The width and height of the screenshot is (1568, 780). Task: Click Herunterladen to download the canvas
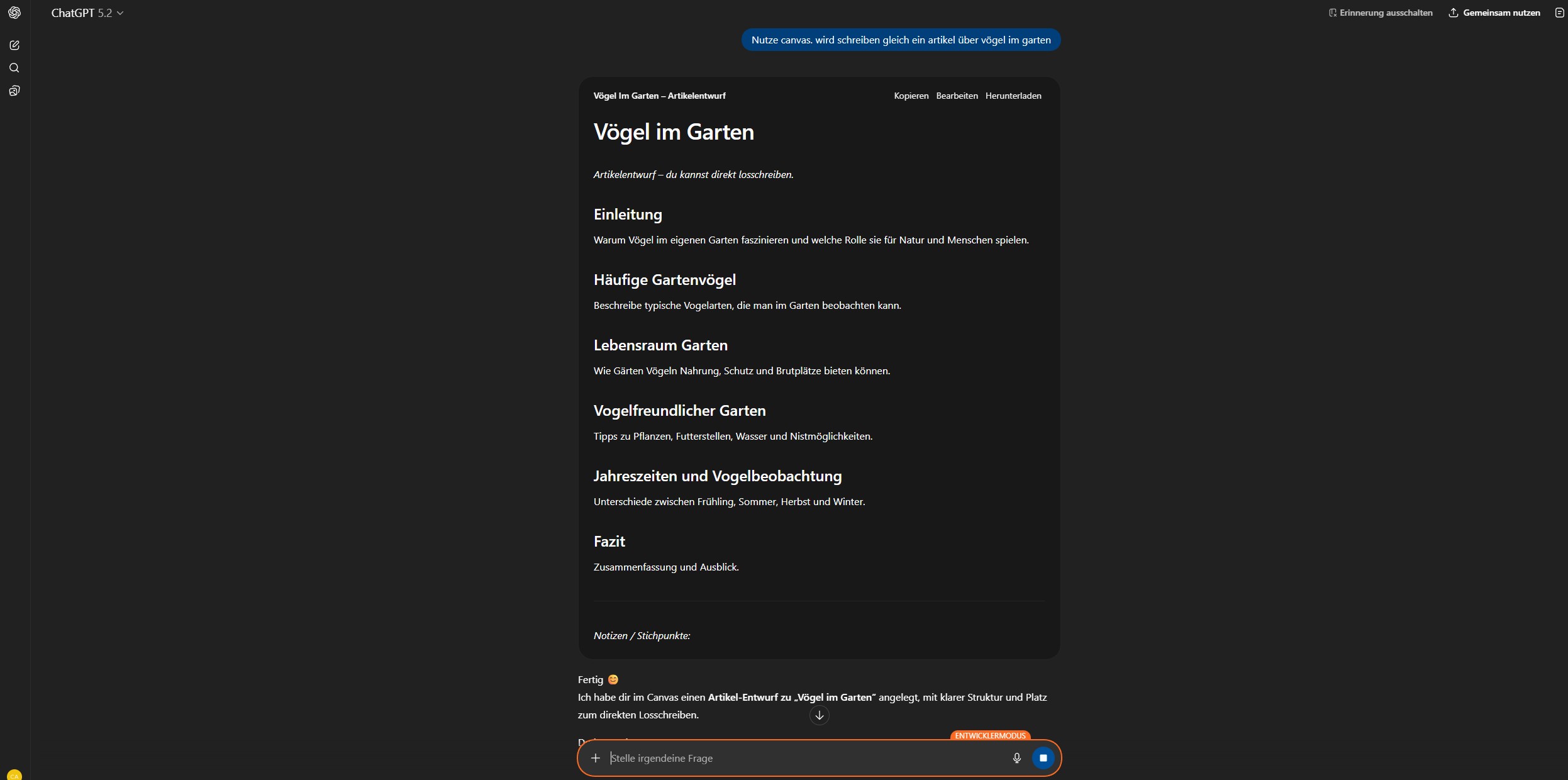pos(1013,96)
